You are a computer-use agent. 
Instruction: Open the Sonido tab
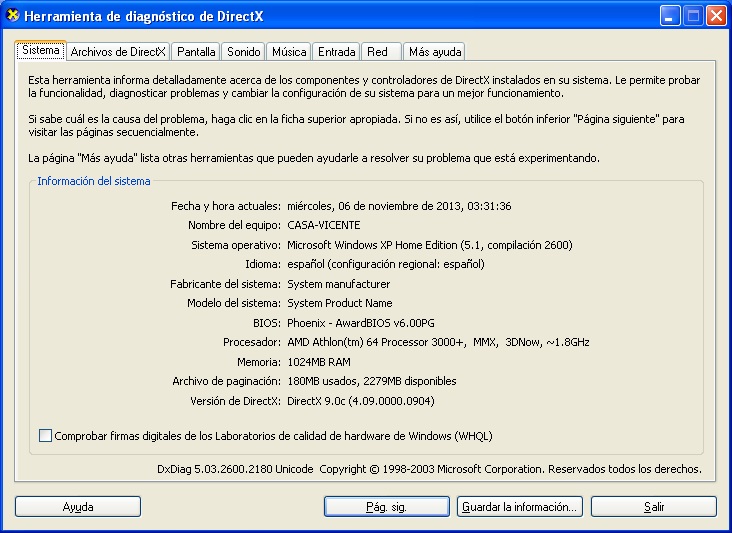coord(243,52)
